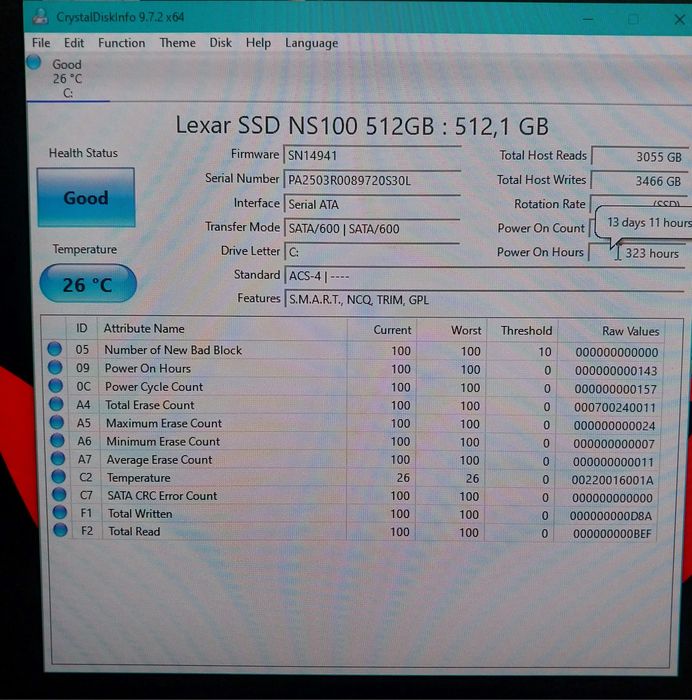
Task: Click the Interface field Serial ATA
Action: coord(372,204)
